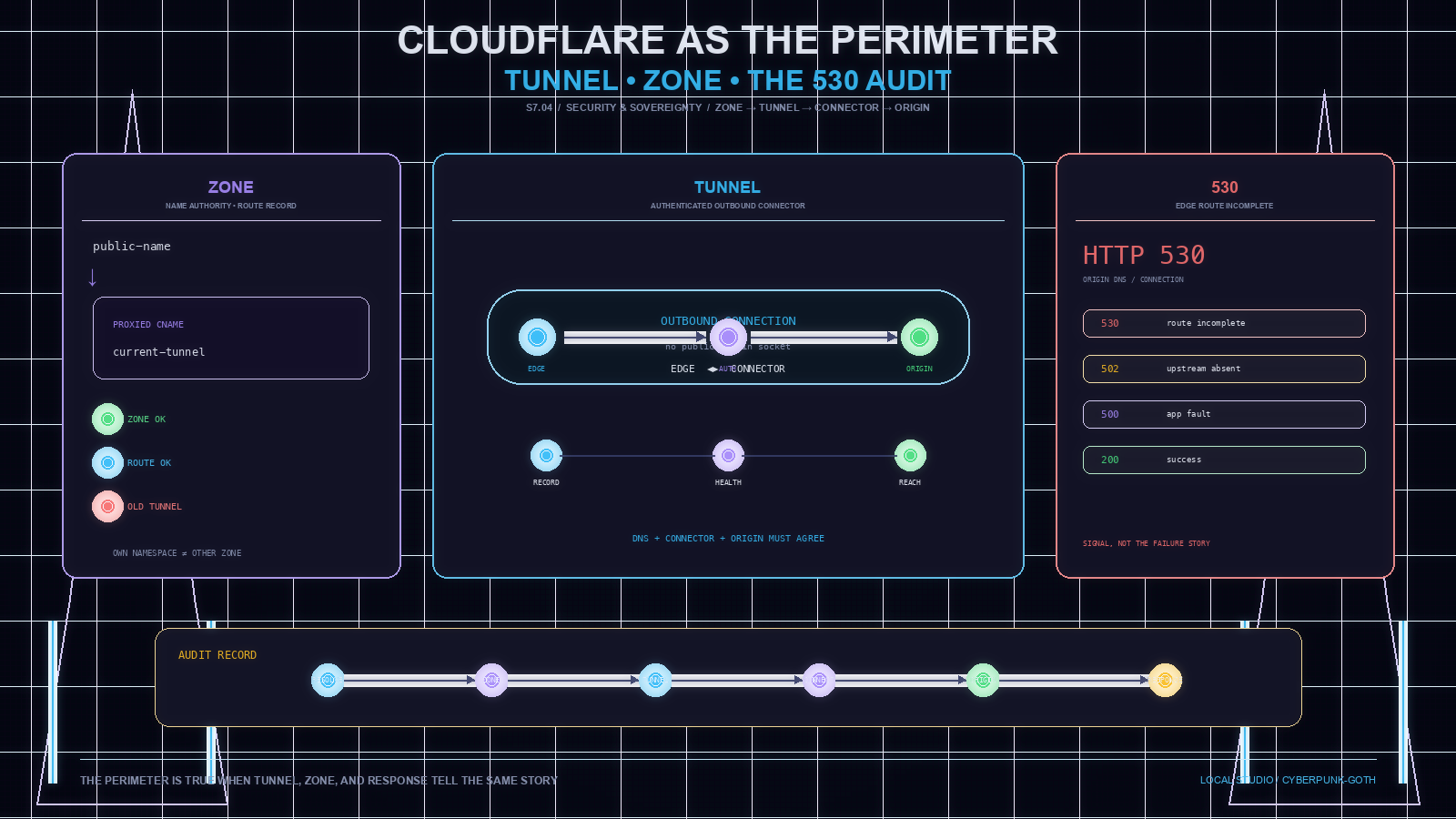Click the footer perimeter tagline sentence
Screen dimensions: 1456x819
(318, 781)
